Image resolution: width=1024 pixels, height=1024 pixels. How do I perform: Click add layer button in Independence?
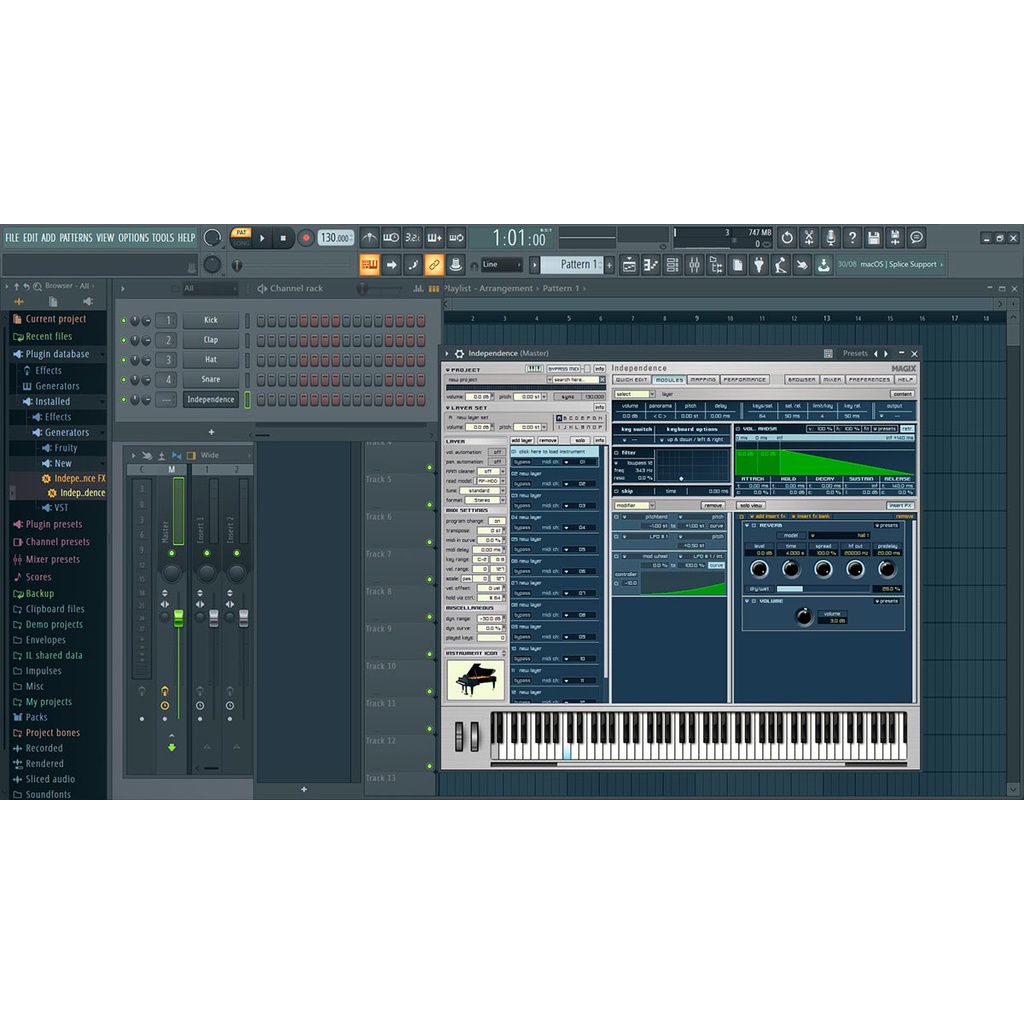522,441
